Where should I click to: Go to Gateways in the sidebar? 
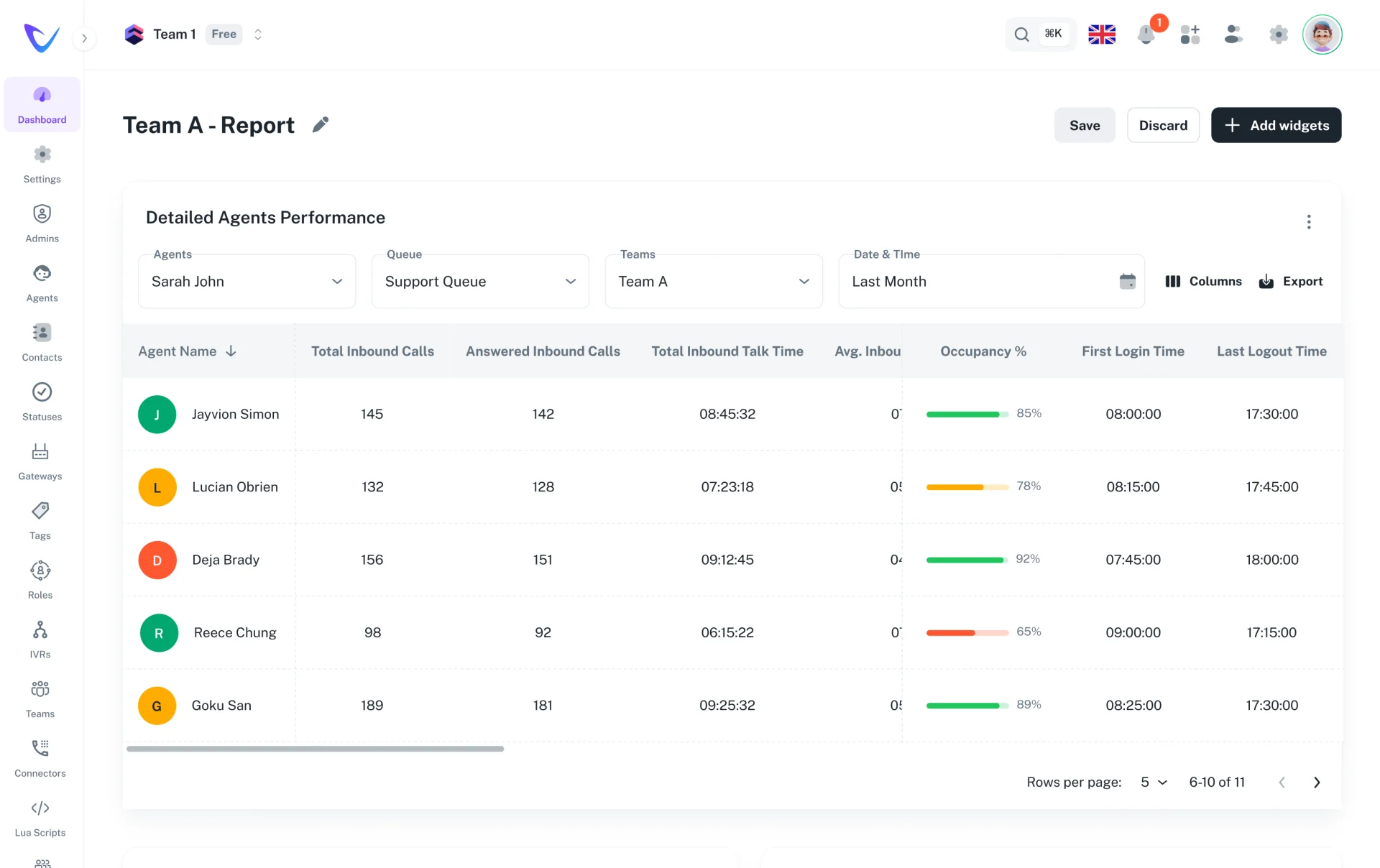click(40, 462)
